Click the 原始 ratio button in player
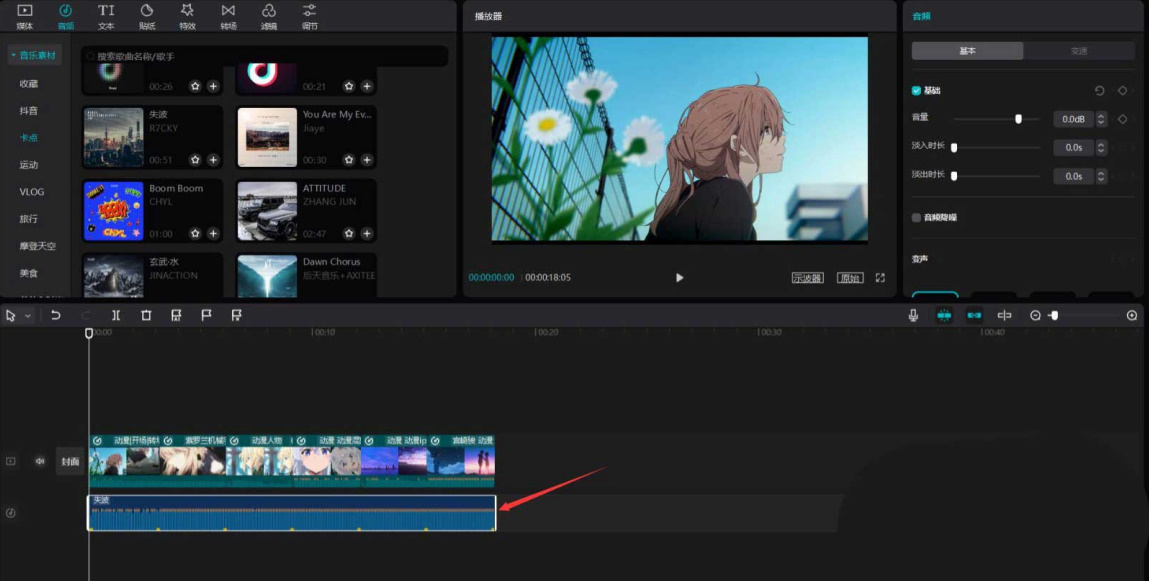This screenshot has height=581, width=1149. tap(850, 278)
